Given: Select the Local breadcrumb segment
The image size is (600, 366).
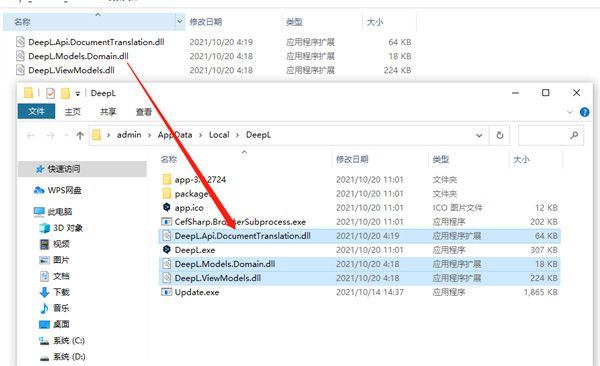Looking at the screenshot, I should point(219,135).
